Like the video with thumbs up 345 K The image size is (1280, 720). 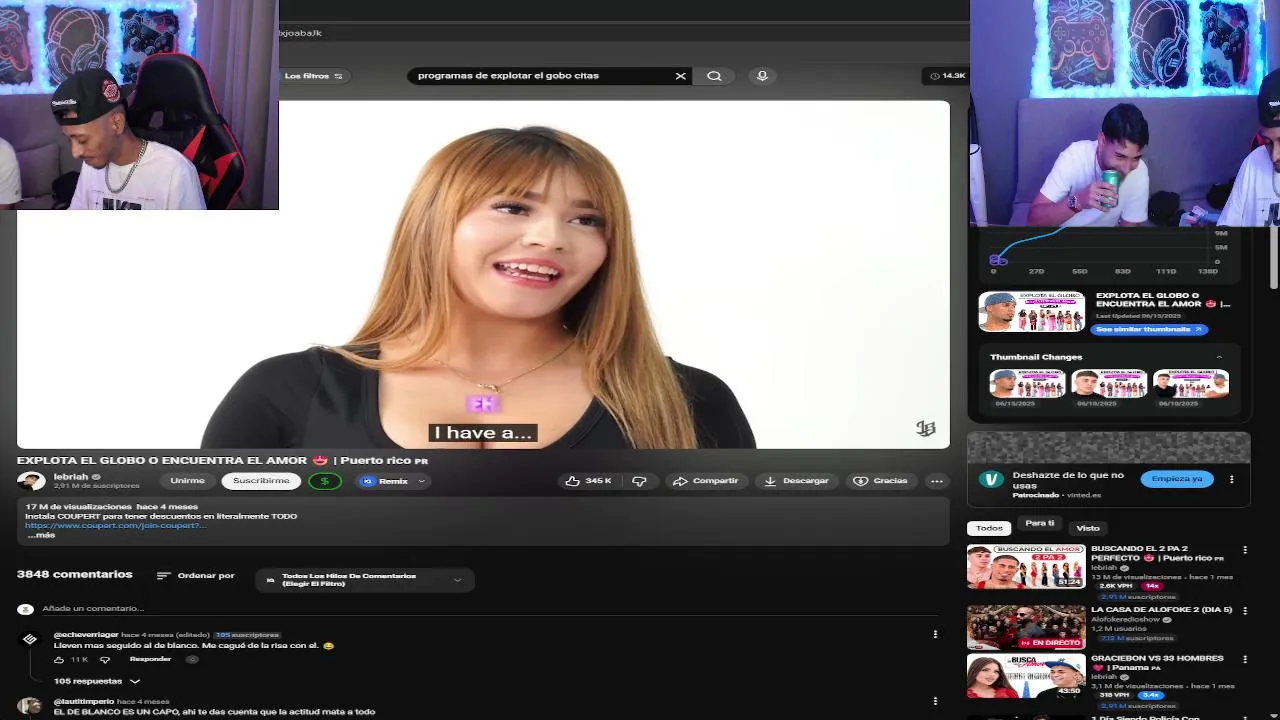point(588,481)
